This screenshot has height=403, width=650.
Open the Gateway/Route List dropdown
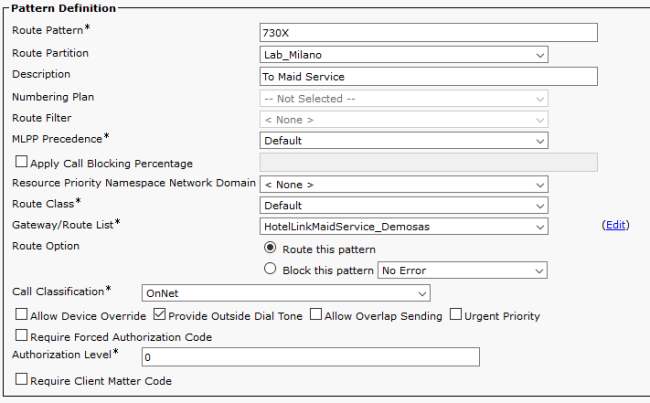[x=404, y=226]
